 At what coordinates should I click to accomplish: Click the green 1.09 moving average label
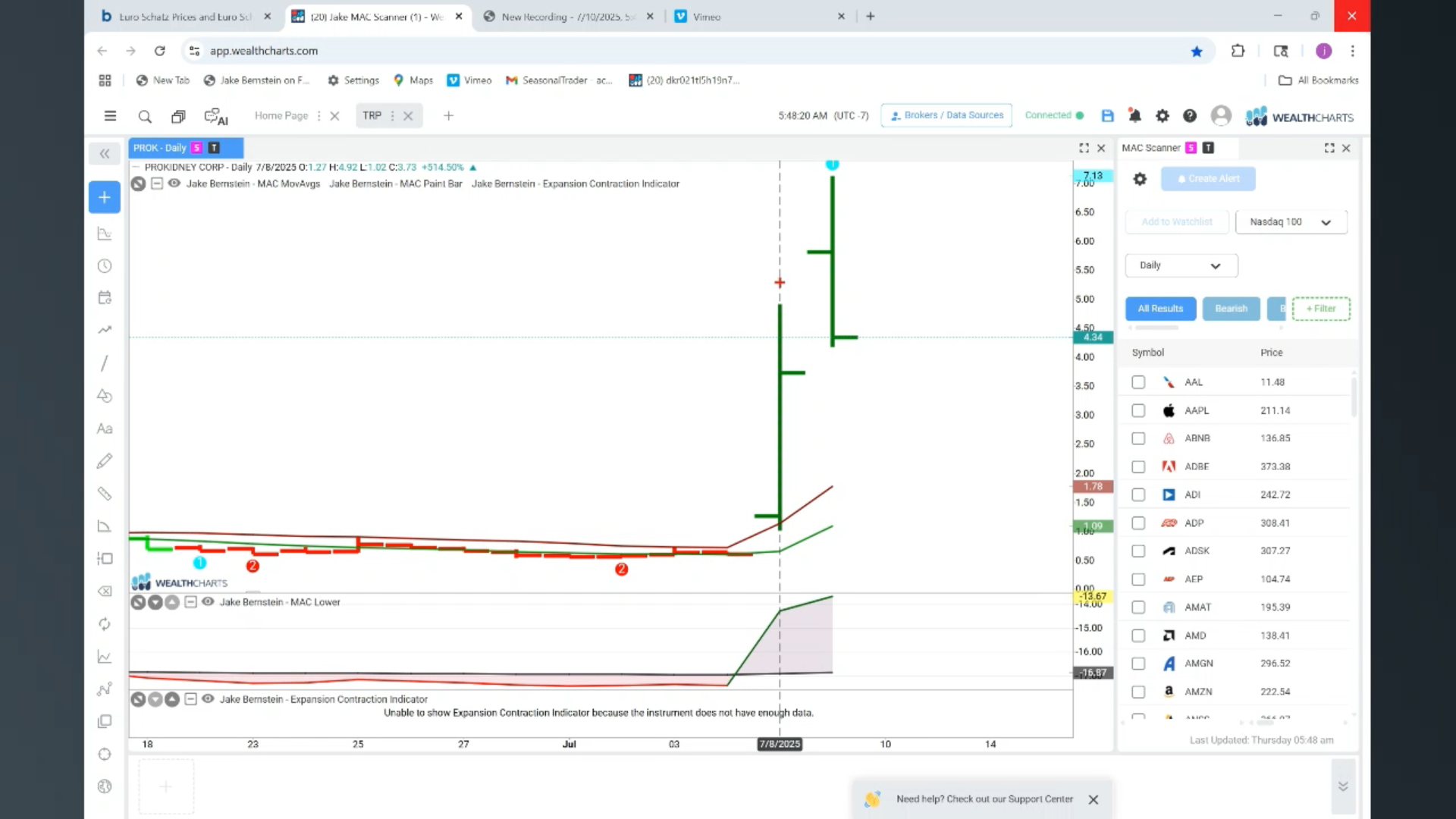tap(1093, 526)
